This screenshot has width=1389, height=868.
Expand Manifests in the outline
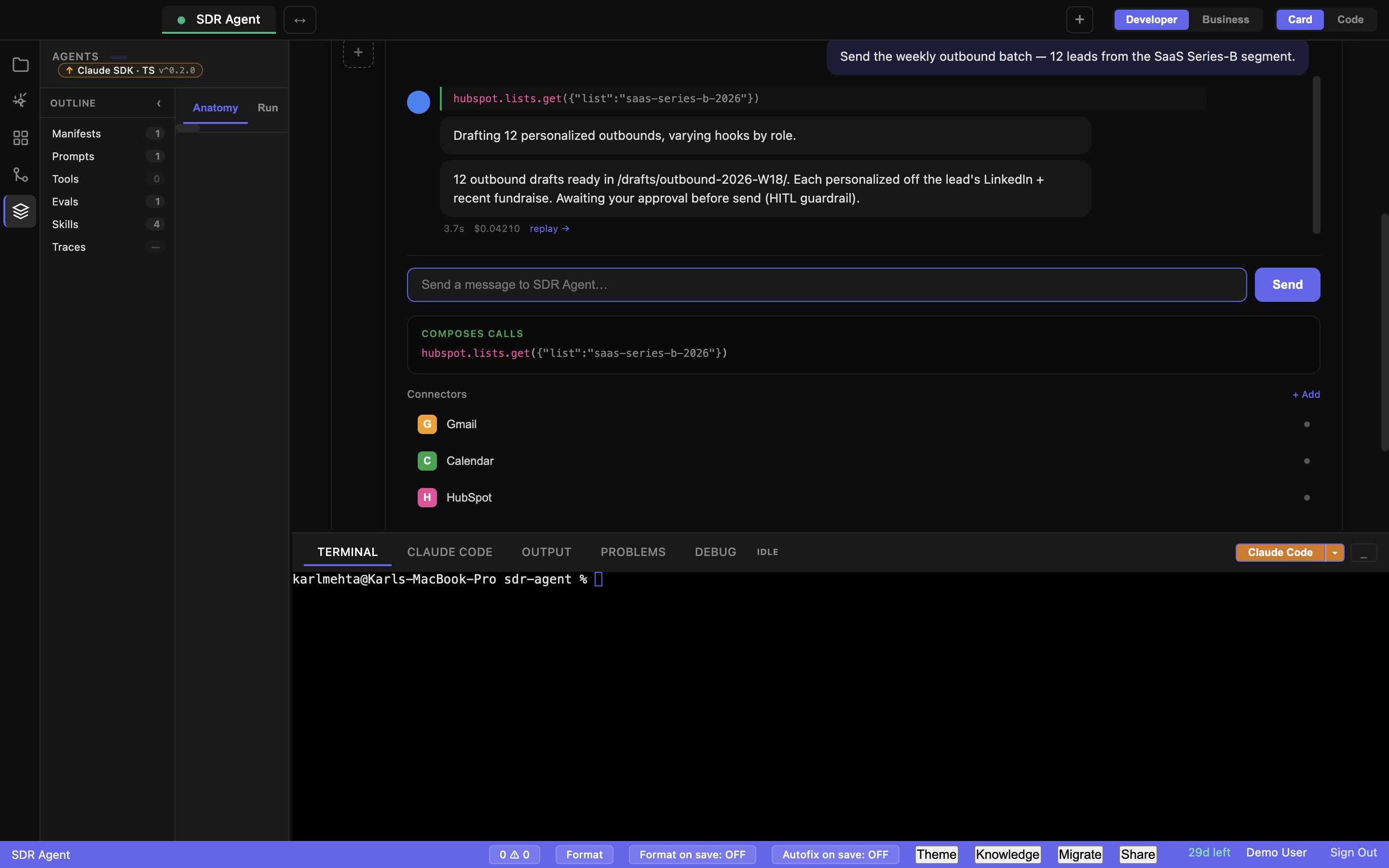point(108,134)
